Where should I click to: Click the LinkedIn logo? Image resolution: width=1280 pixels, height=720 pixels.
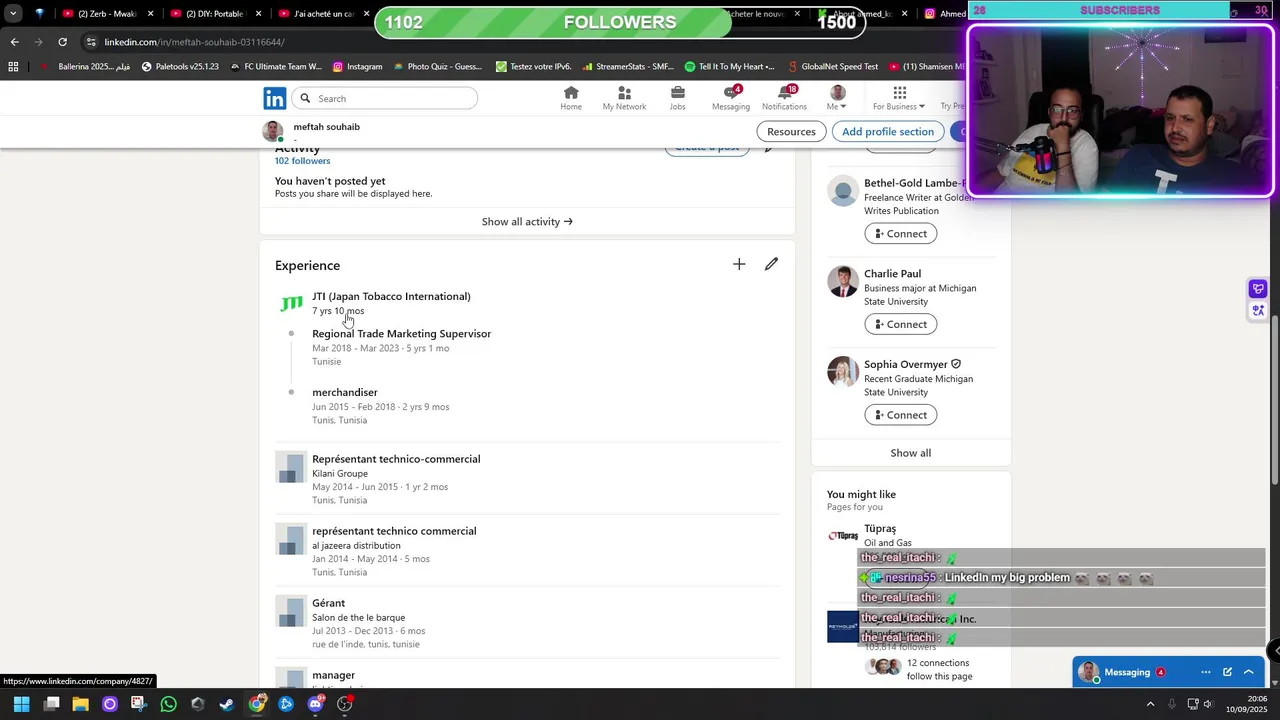[274, 98]
